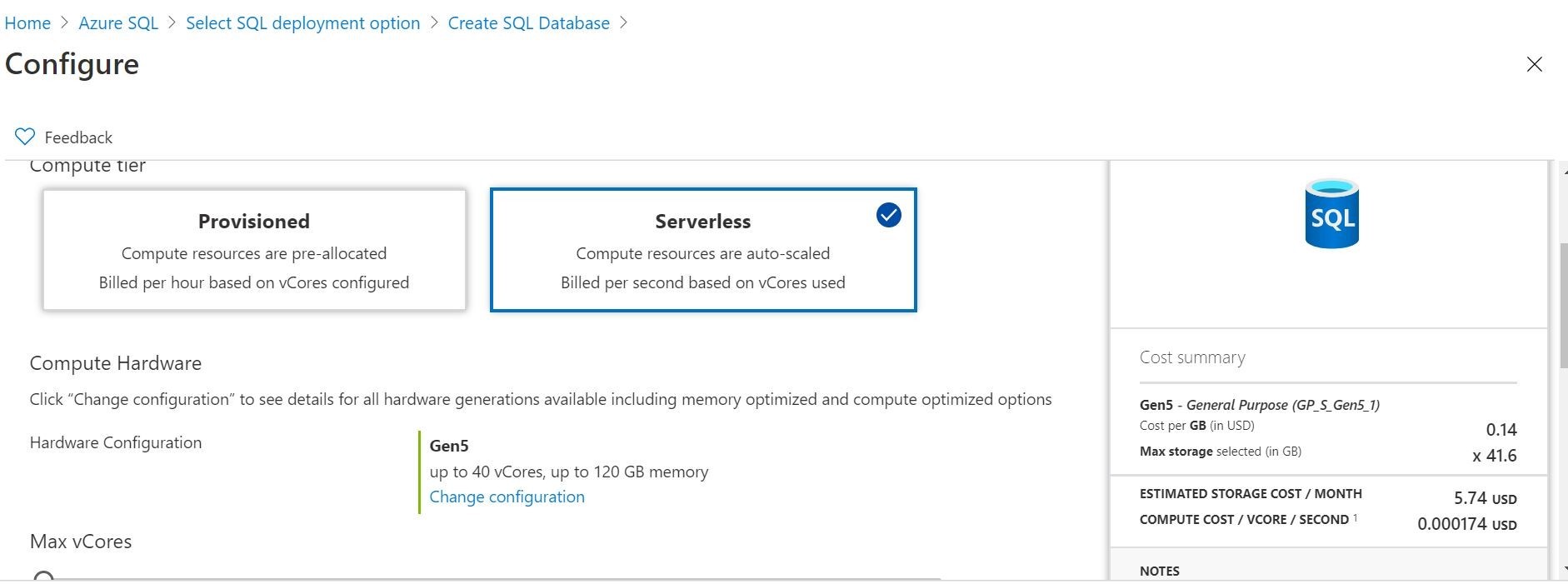Click the compute cost footnote marker
The width and height of the screenshot is (1568, 584).
1356,517
